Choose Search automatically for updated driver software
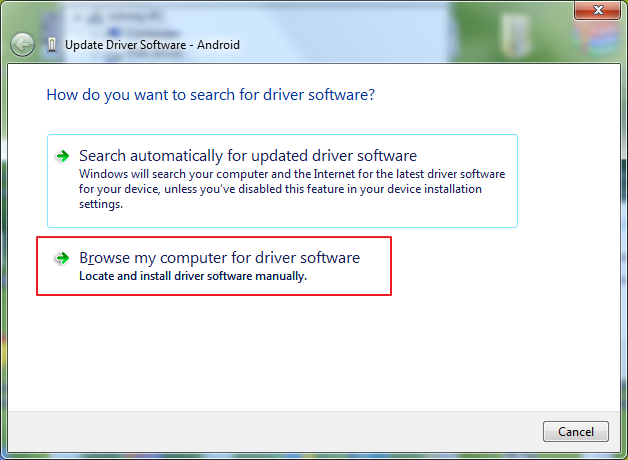Image resolution: width=628 pixels, height=460 pixels. point(282,181)
